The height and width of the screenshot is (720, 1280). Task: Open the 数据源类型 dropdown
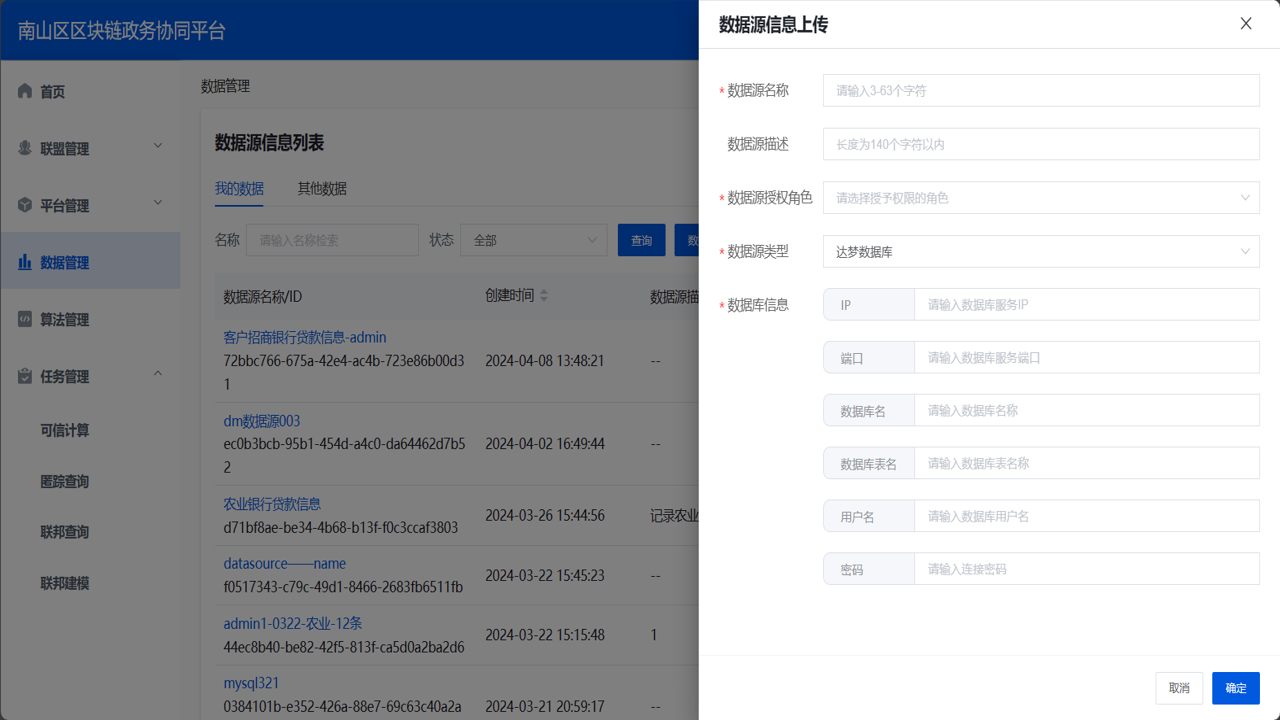coord(1041,251)
